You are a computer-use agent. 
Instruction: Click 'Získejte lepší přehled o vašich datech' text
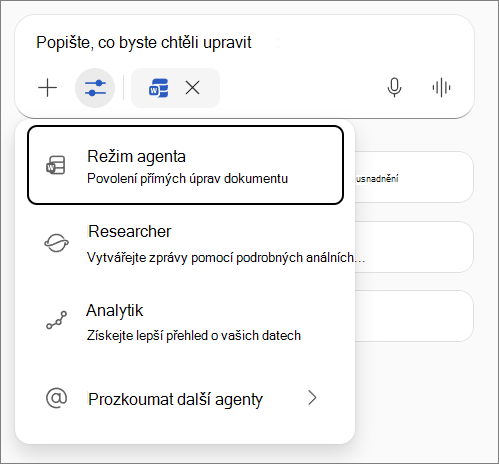(194, 336)
